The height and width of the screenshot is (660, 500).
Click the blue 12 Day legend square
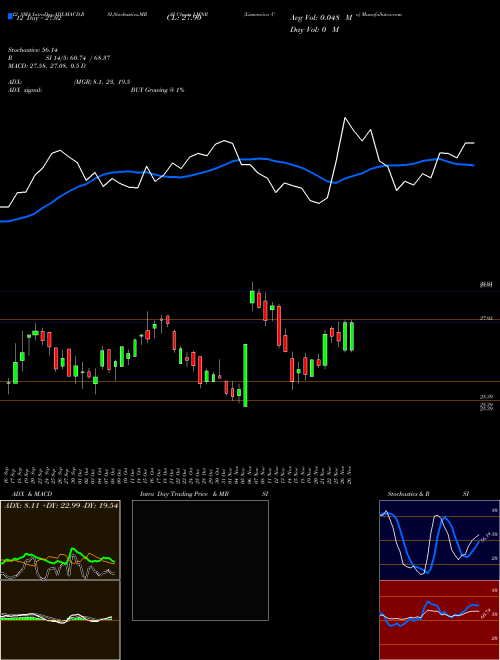tap(10, 16)
